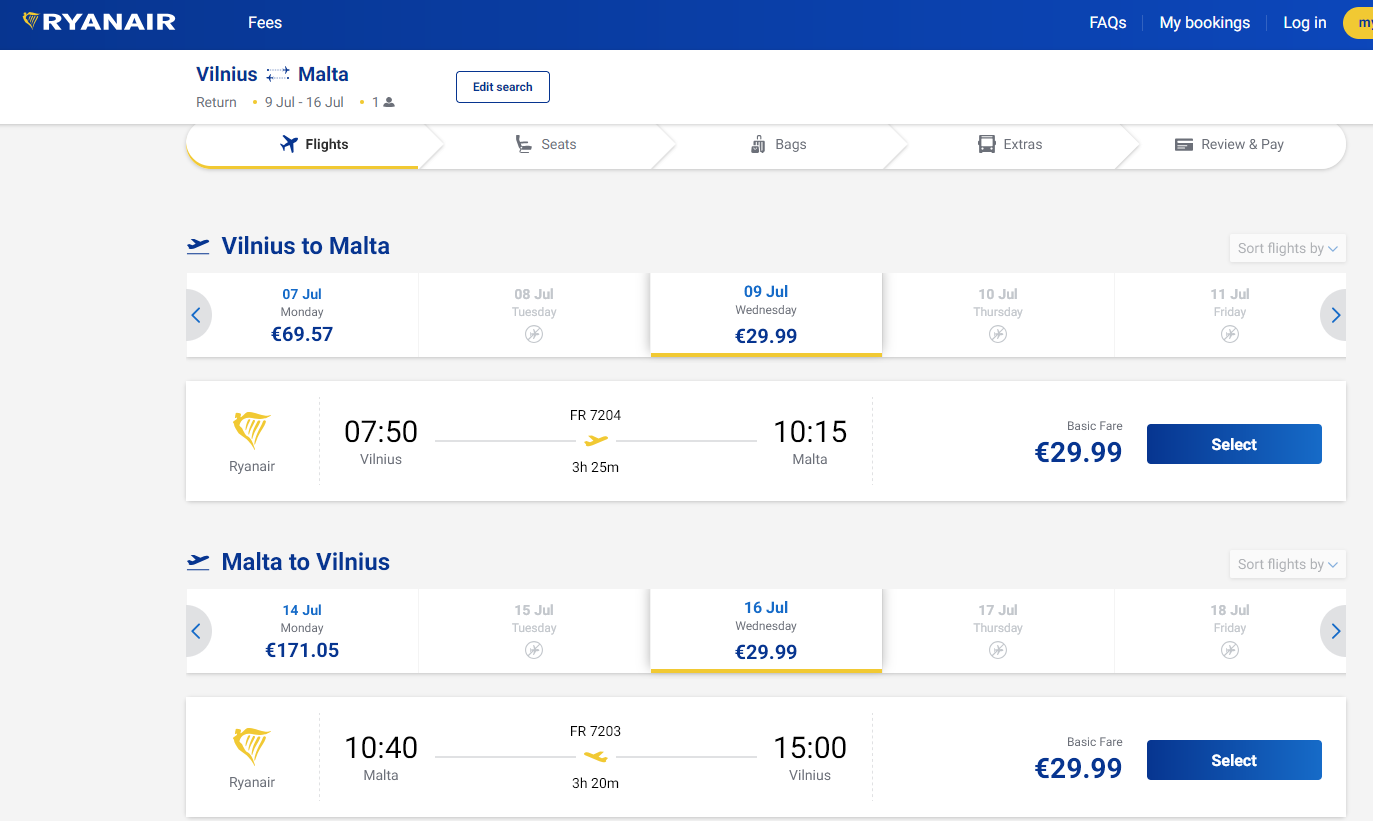Choose 07 Jul Monday outbound date
Viewport: 1373px width, 821px height.
(302, 315)
